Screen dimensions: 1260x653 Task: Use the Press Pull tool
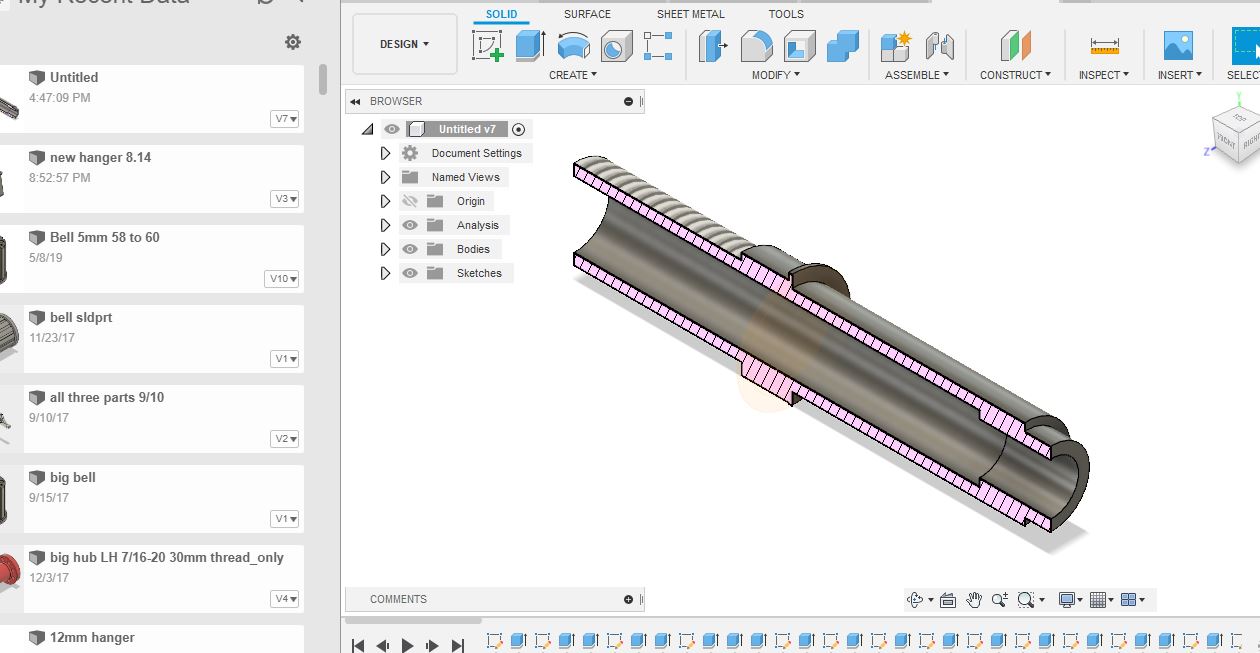[713, 46]
